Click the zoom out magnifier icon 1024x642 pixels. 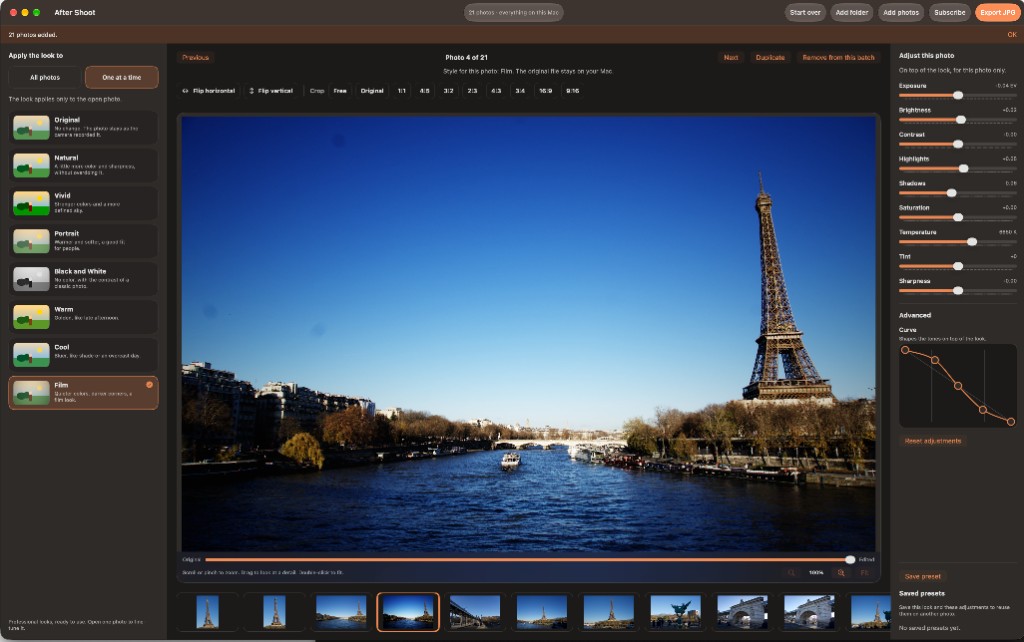[x=791, y=573]
